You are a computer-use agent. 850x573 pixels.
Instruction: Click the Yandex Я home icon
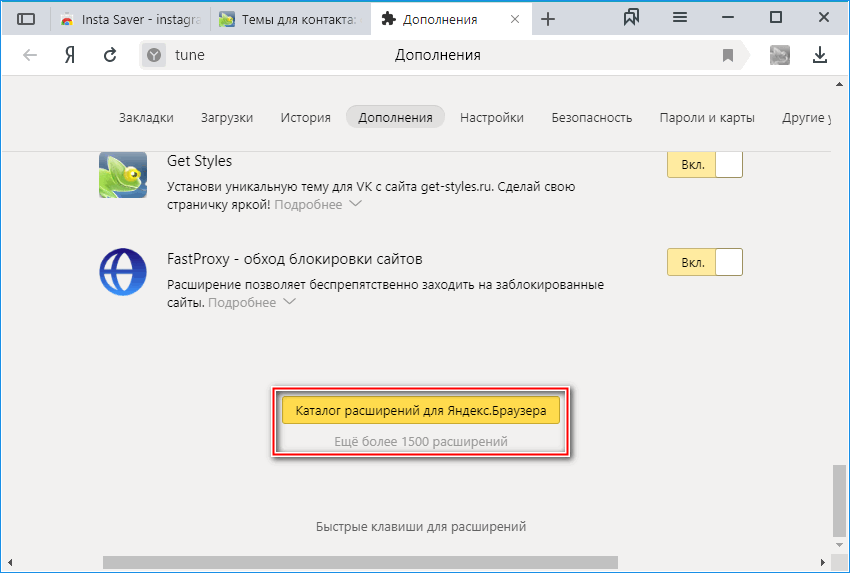[x=70, y=55]
